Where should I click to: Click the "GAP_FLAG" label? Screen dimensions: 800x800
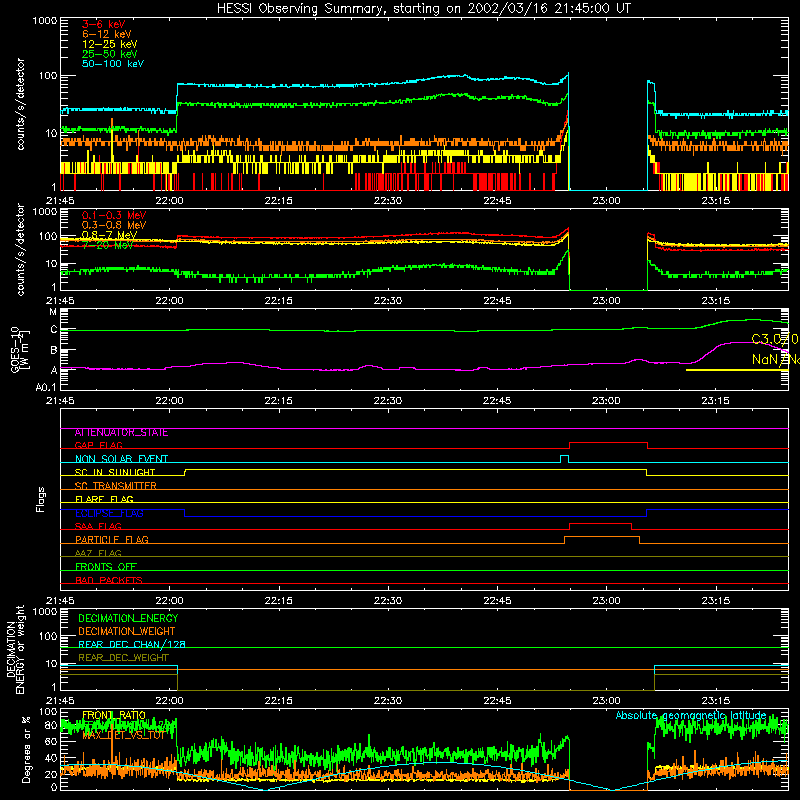(x=99, y=446)
